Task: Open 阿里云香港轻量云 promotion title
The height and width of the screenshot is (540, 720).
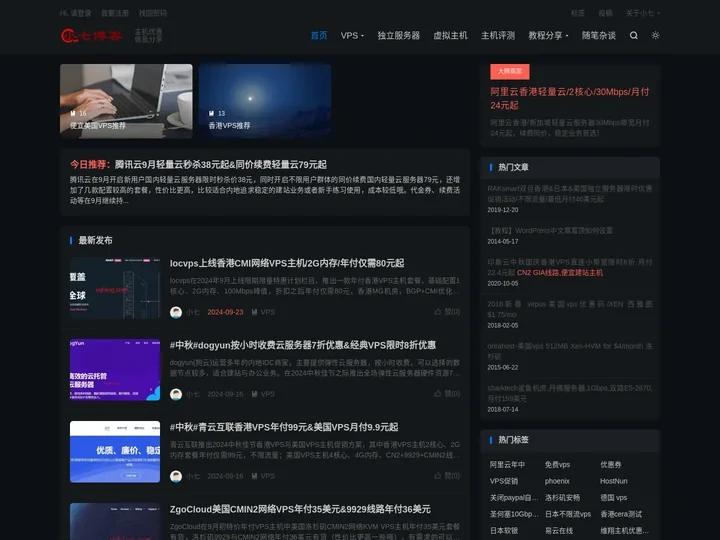Action: 569,98
